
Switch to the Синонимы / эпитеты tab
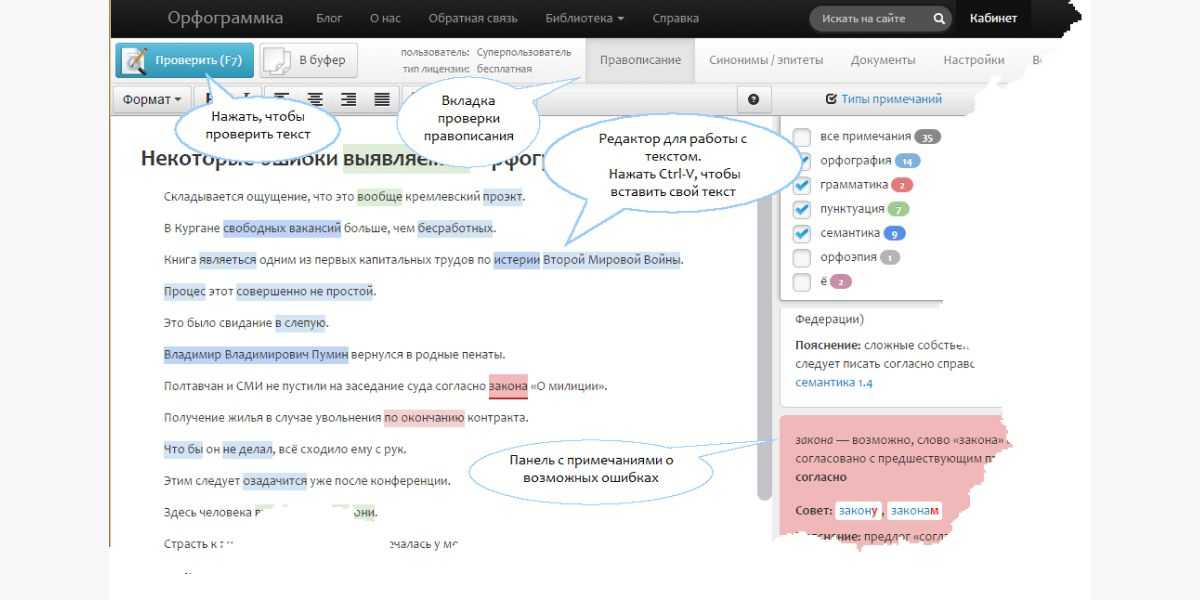pos(766,60)
